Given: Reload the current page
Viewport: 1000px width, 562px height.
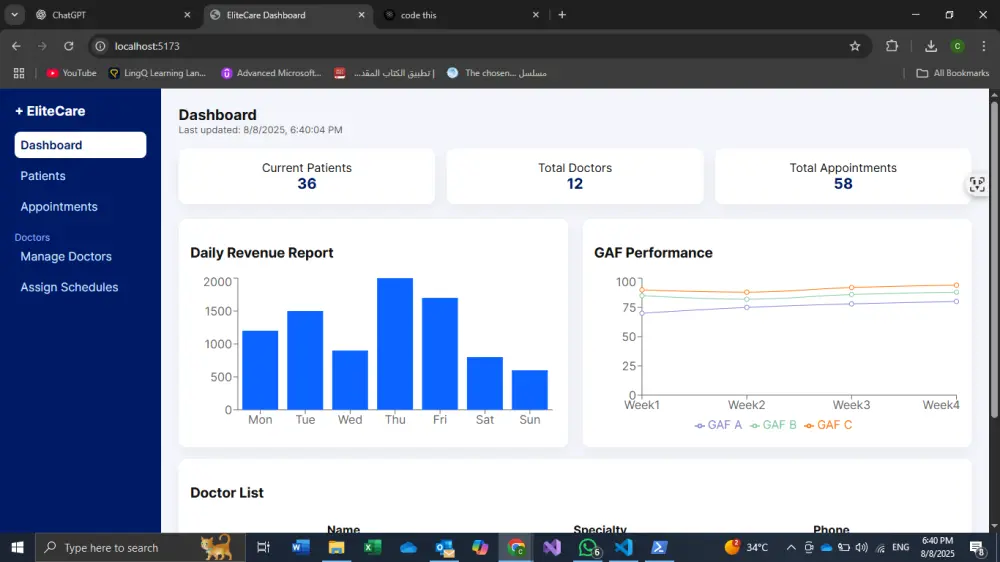Looking at the screenshot, I should [69, 46].
